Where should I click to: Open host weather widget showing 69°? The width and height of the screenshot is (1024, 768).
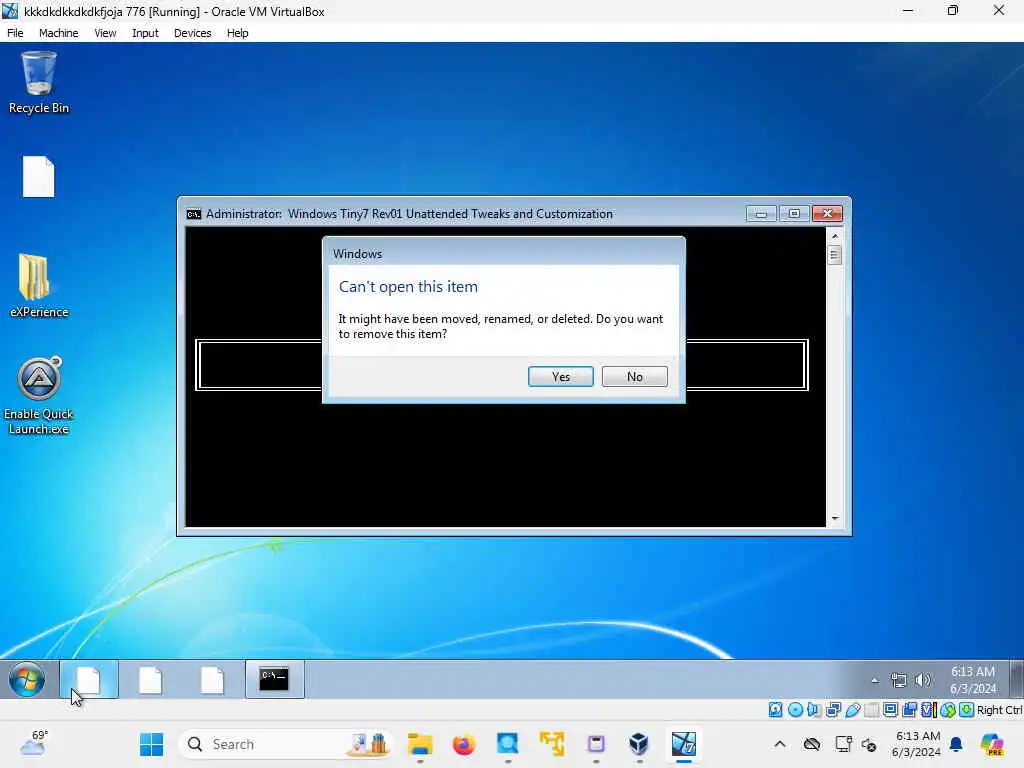tap(34, 743)
